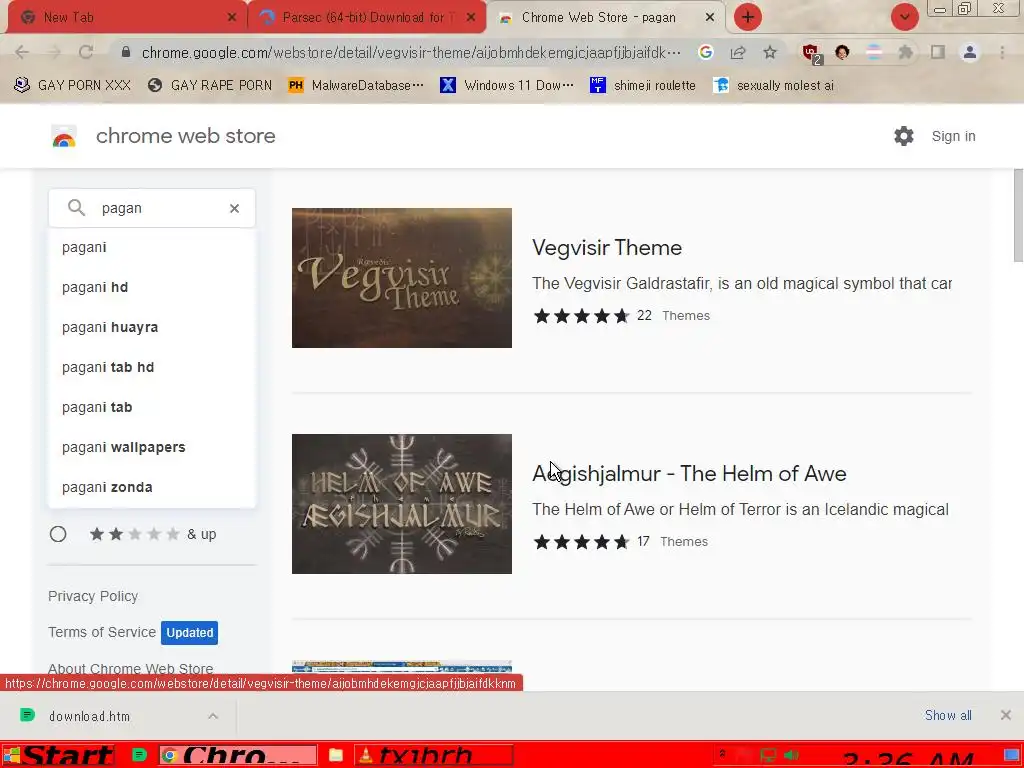Click the striped flag extension icon

coord(874,52)
